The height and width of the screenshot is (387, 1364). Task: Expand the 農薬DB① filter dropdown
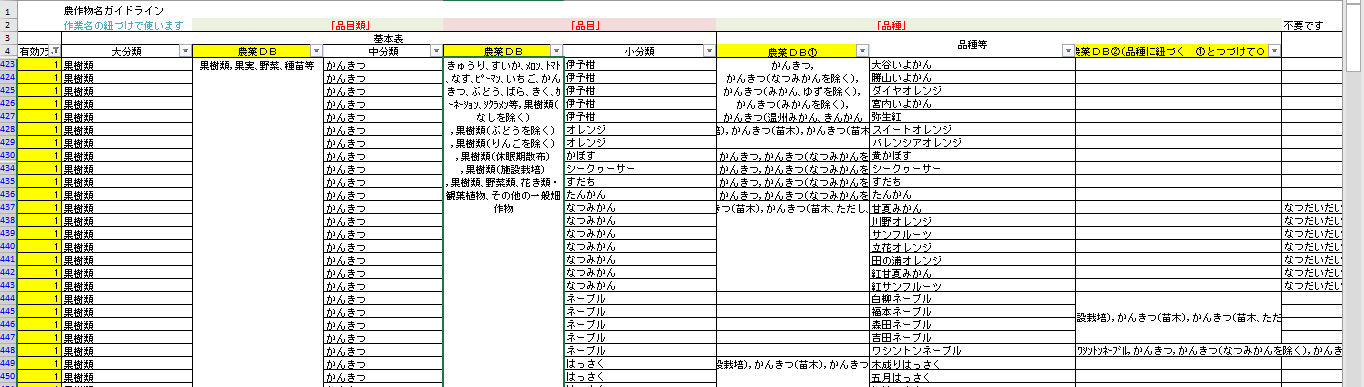(x=862, y=51)
